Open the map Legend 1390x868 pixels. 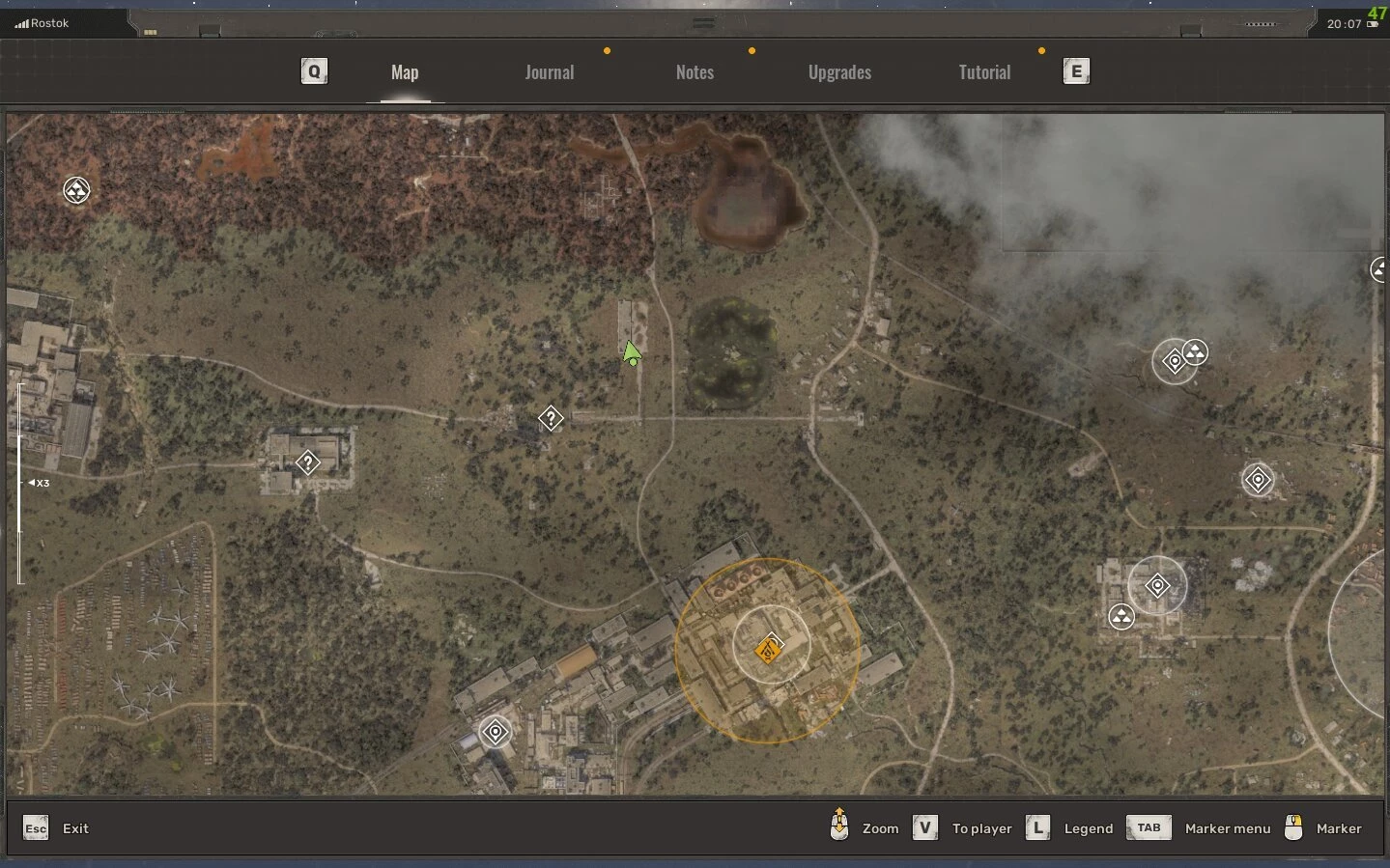(1069, 828)
